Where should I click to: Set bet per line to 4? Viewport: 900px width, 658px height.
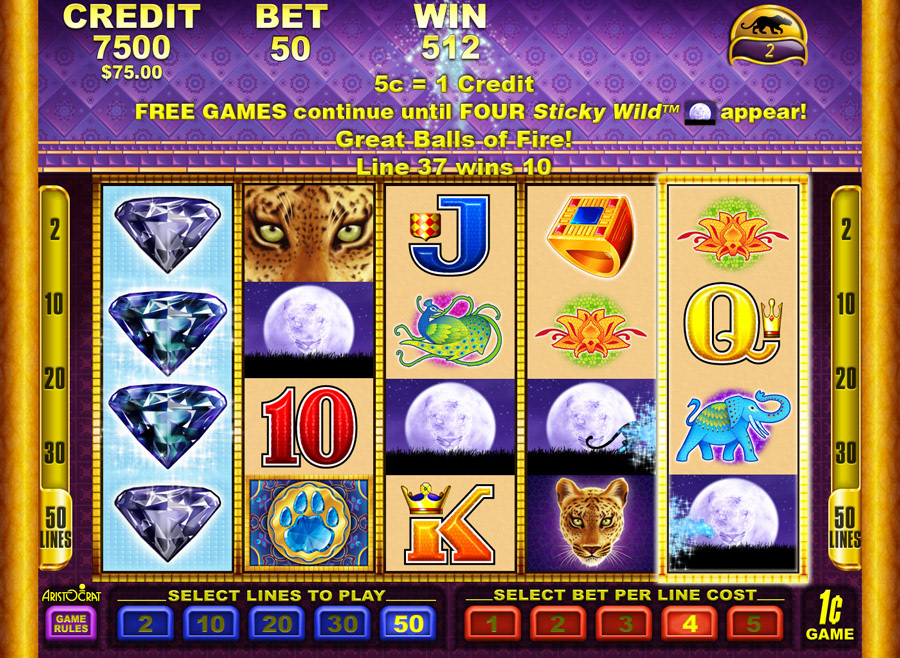pos(689,624)
